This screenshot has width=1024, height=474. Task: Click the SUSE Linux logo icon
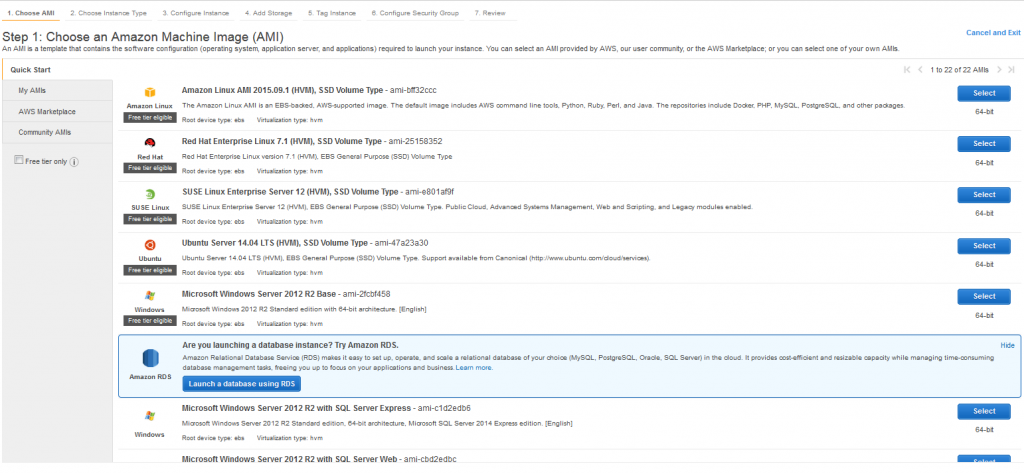coord(150,194)
